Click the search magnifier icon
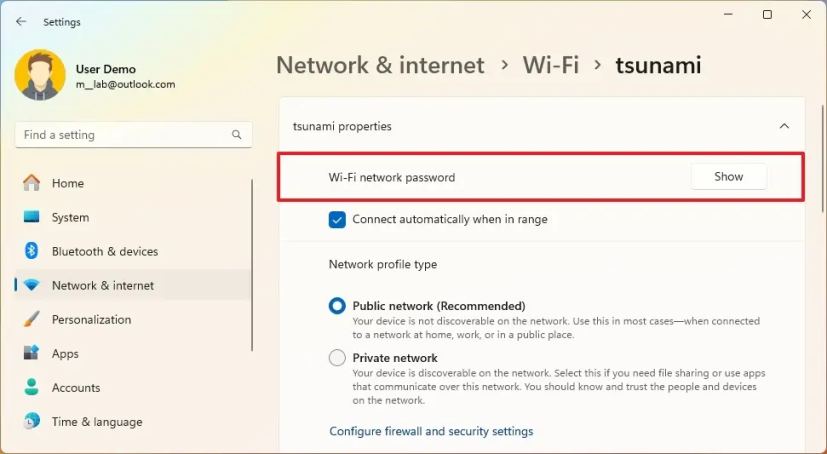Screen dimensions: 827x454 (237, 135)
